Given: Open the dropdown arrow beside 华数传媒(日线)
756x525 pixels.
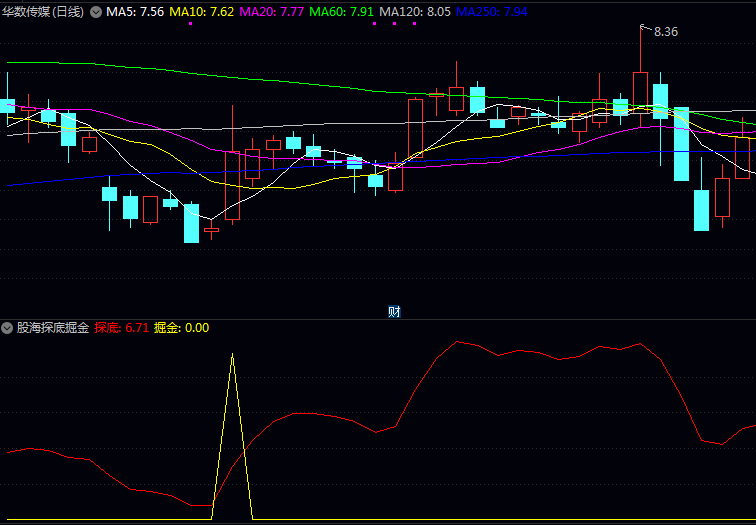Looking at the screenshot, I should [96, 12].
